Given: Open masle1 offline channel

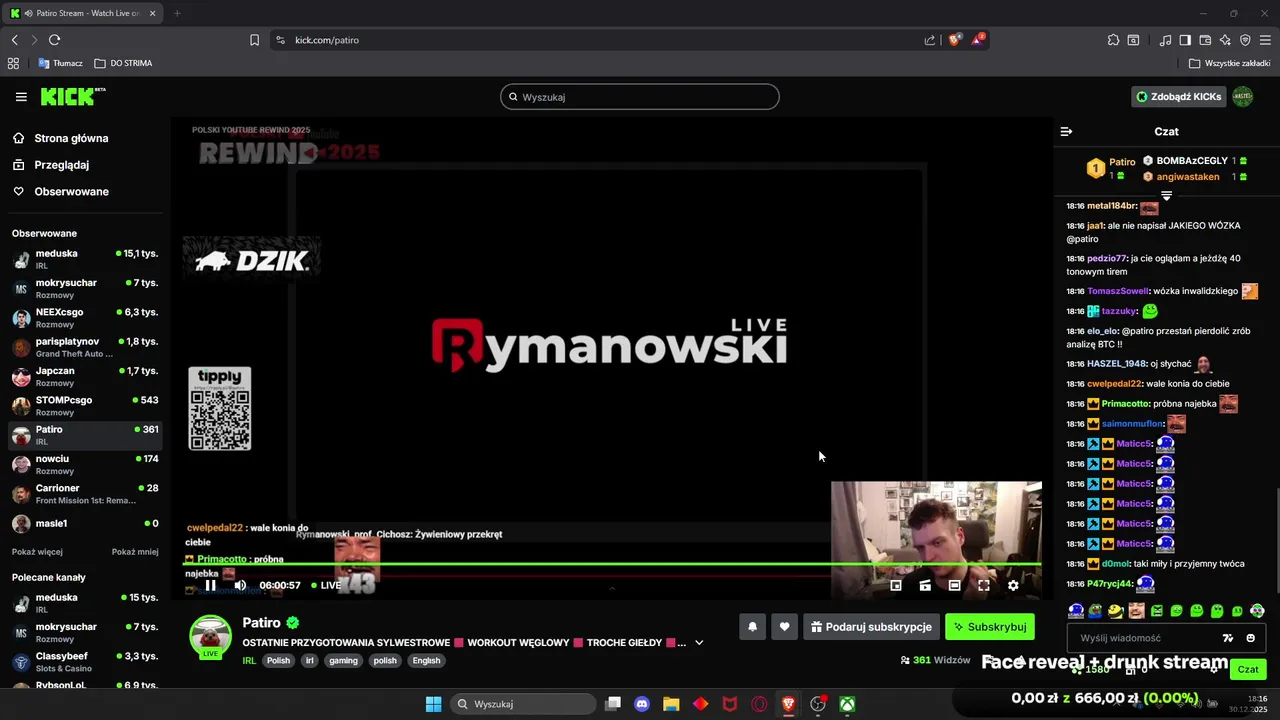Looking at the screenshot, I should point(85,523).
